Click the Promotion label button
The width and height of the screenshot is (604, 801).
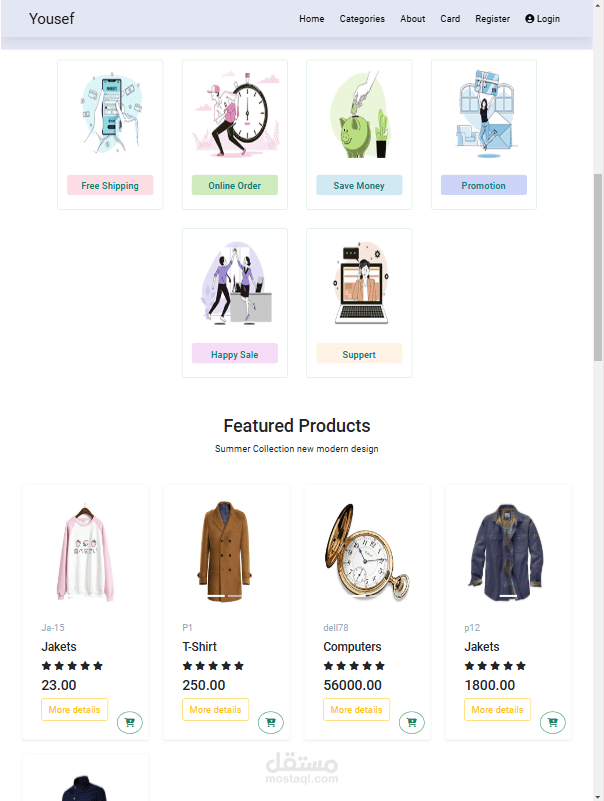tap(484, 185)
